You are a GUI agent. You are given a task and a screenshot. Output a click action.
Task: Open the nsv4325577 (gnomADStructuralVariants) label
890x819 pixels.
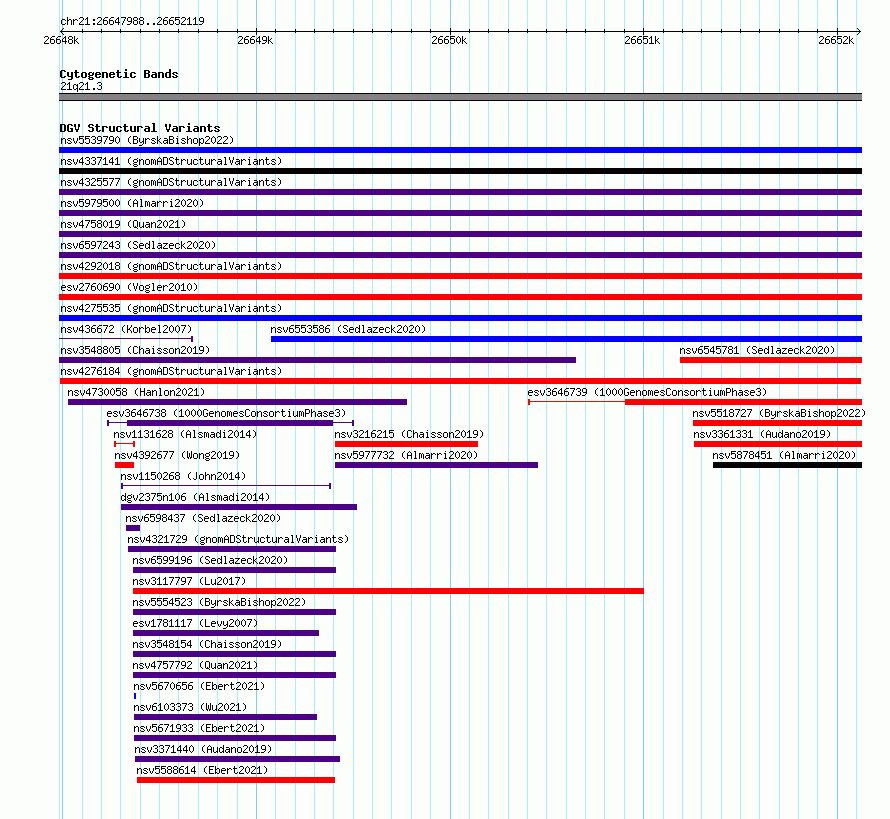(x=171, y=182)
